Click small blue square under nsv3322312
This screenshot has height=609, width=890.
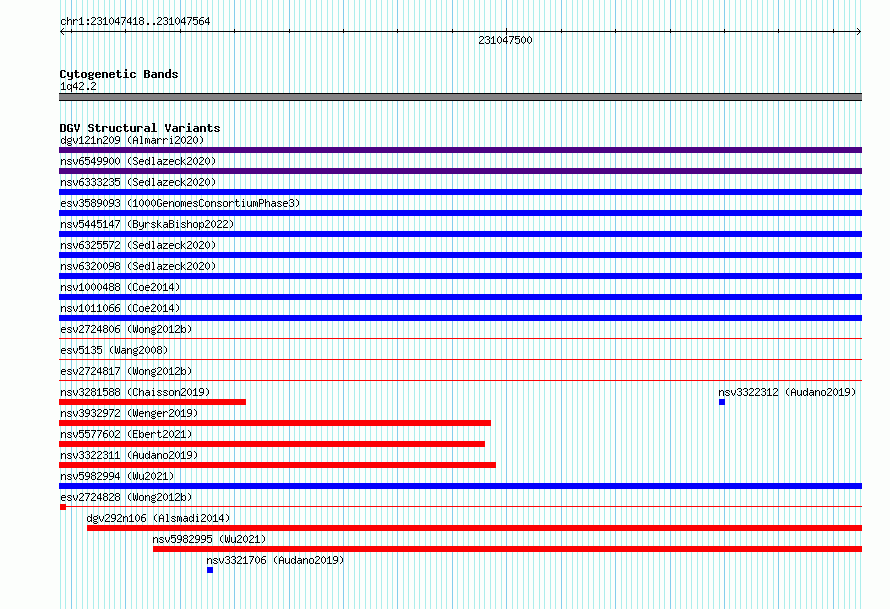[722, 402]
